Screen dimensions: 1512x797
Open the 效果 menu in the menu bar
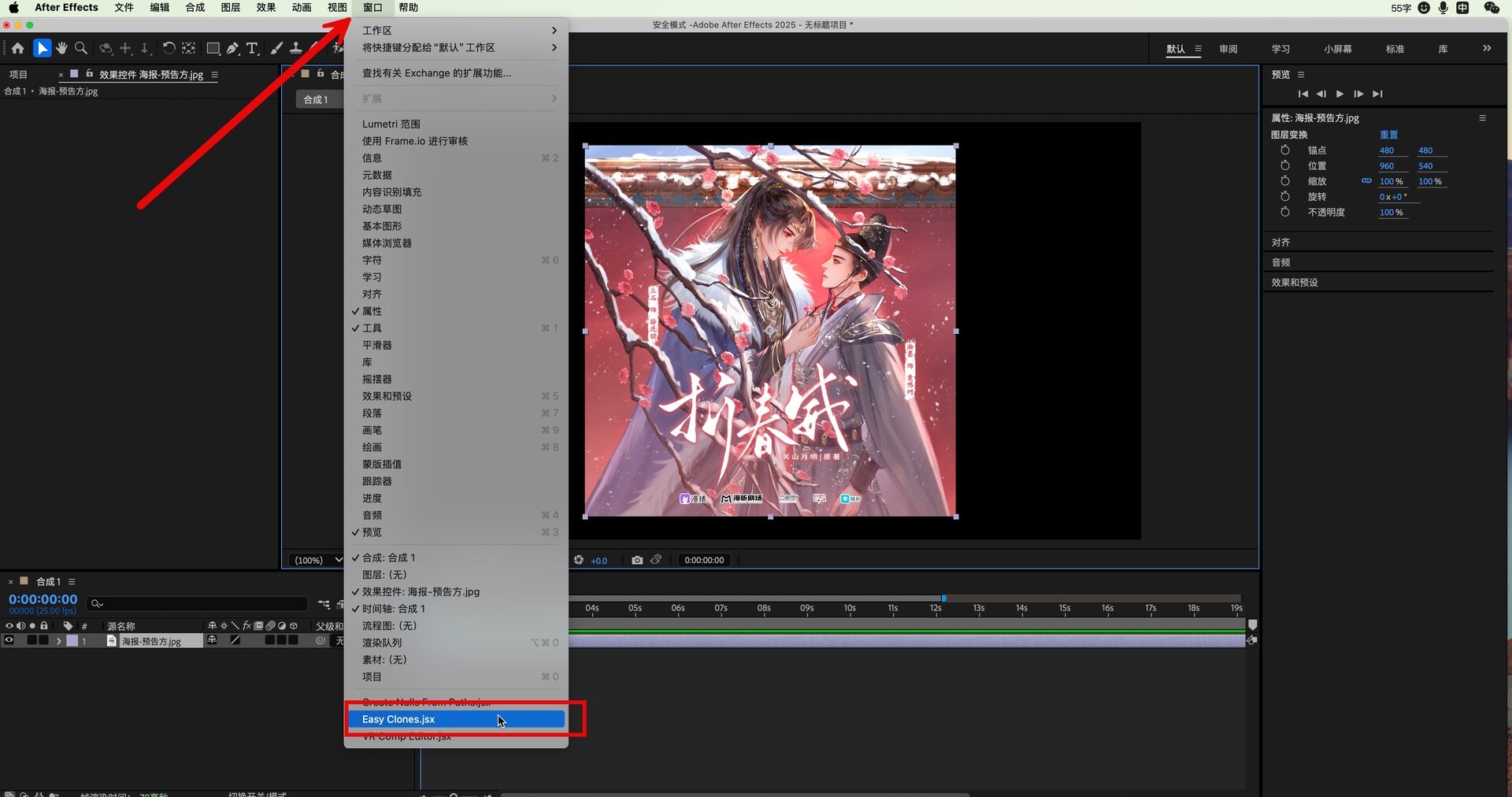[266, 7]
